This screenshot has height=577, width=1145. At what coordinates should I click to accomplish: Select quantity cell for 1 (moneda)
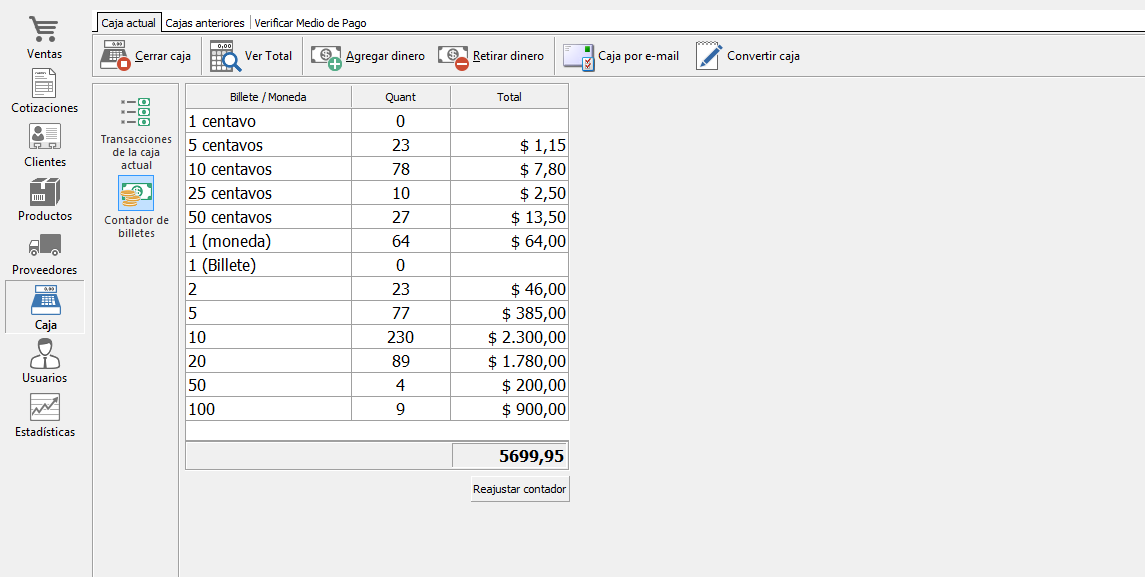[x=400, y=241]
